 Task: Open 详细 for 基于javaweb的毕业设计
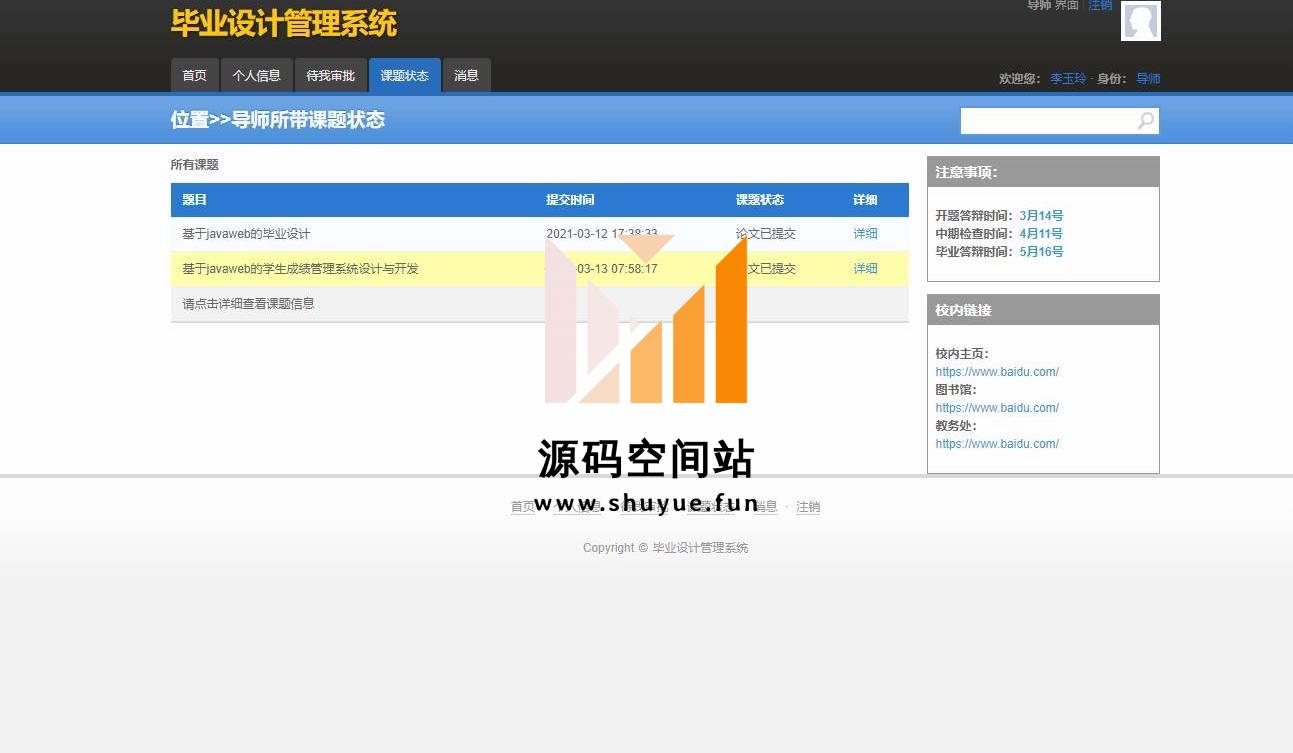pos(865,234)
